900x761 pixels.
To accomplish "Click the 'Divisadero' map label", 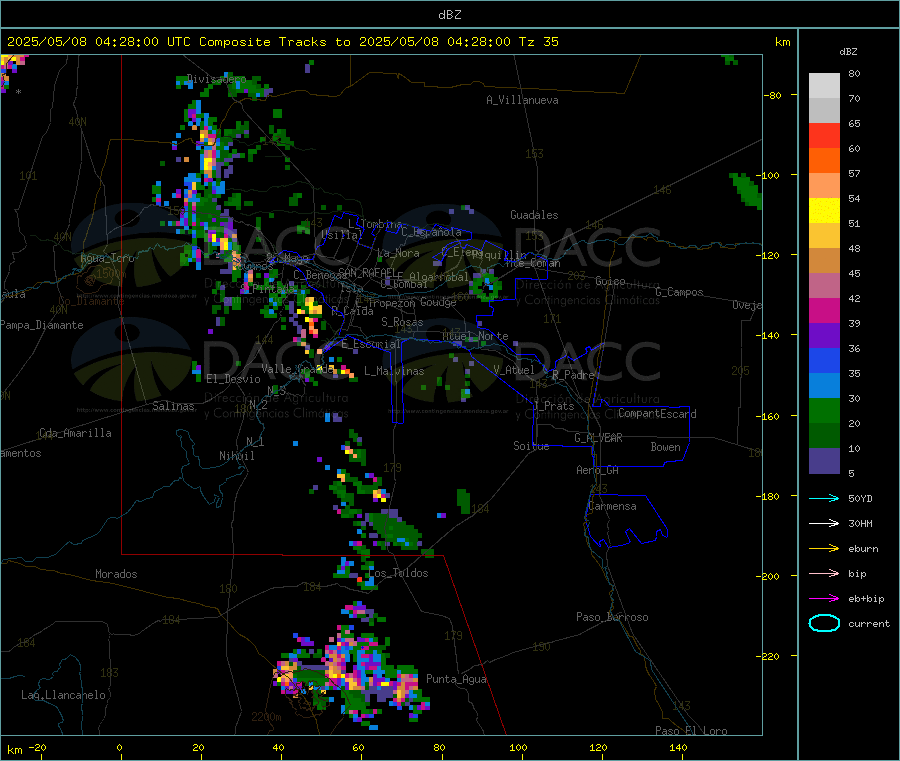I will [216, 79].
